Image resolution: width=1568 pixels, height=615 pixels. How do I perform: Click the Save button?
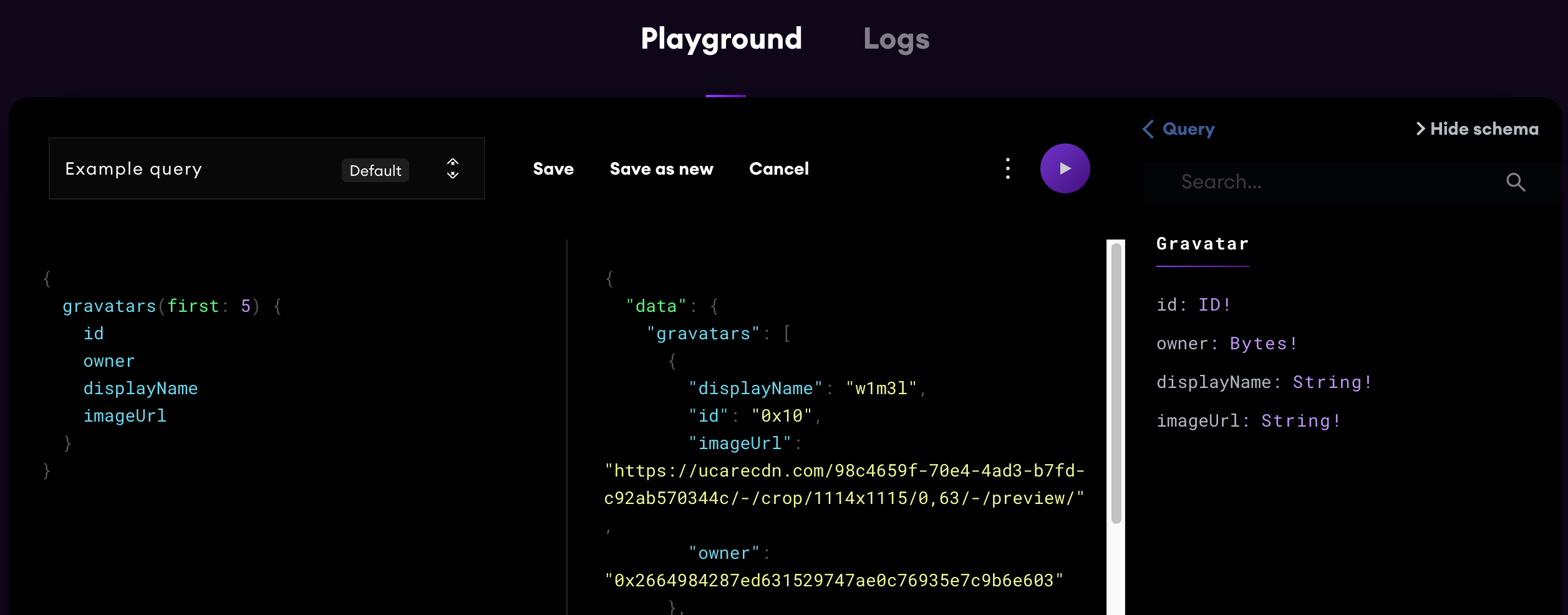coord(553,169)
